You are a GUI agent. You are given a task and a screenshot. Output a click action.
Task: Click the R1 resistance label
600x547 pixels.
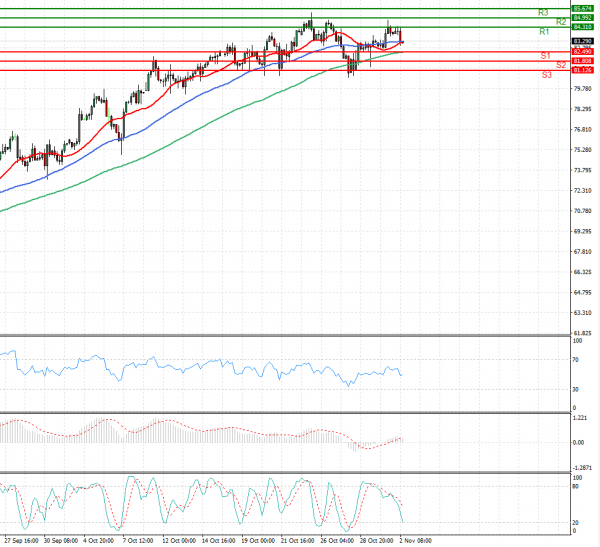(x=544, y=32)
